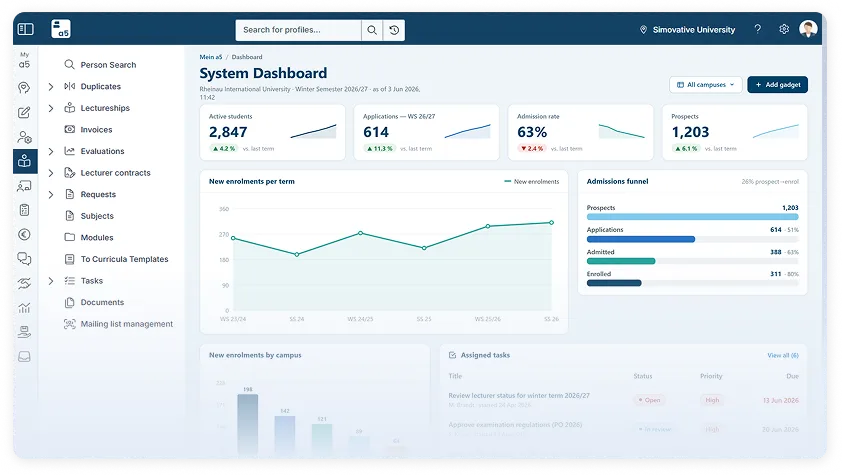
Task: Open the euro finance module in the rail
Action: (x=24, y=235)
